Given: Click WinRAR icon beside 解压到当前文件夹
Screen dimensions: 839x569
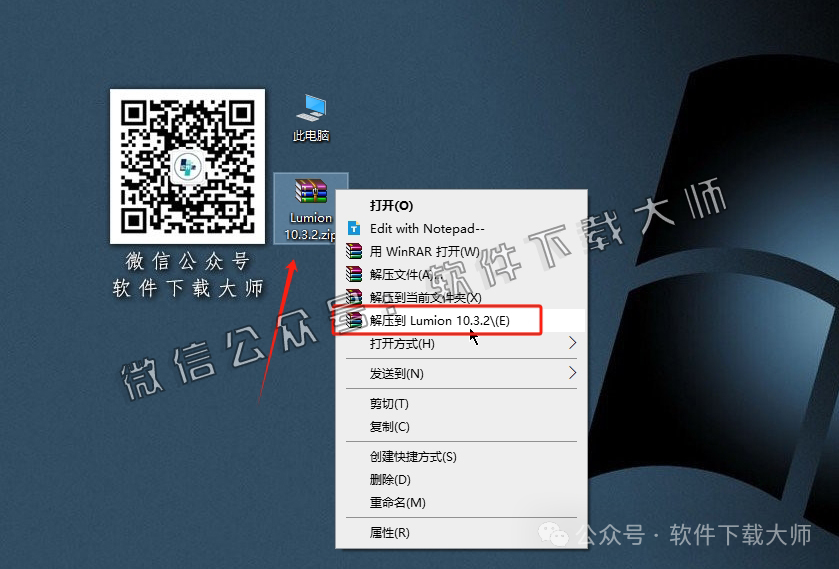Looking at the screenshot, I should pos(354,297).
